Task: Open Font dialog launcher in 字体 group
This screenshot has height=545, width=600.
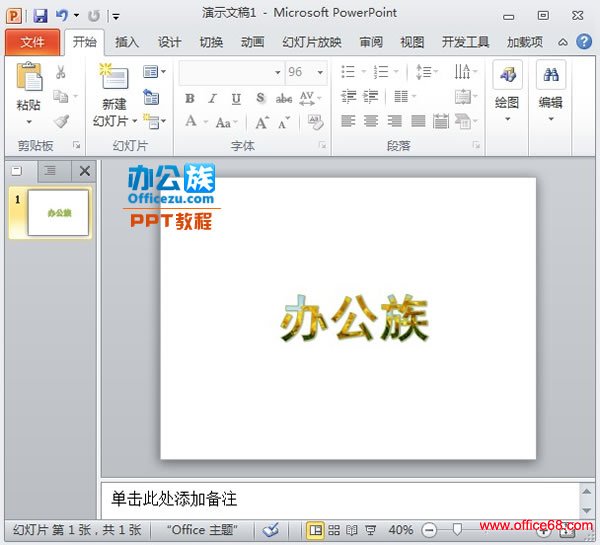Action: tap(323, 145)
